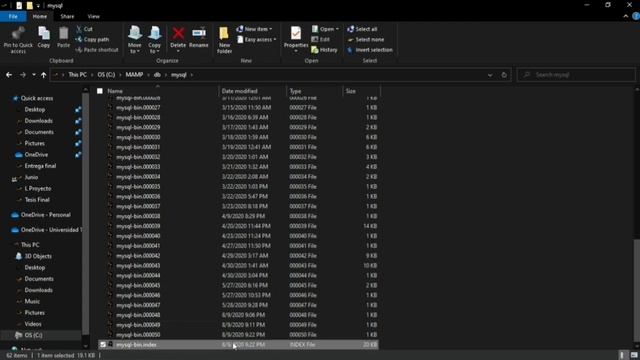Switch to the View ribbon tab
This screenshot has height=360, width=640.
point(93,16)
